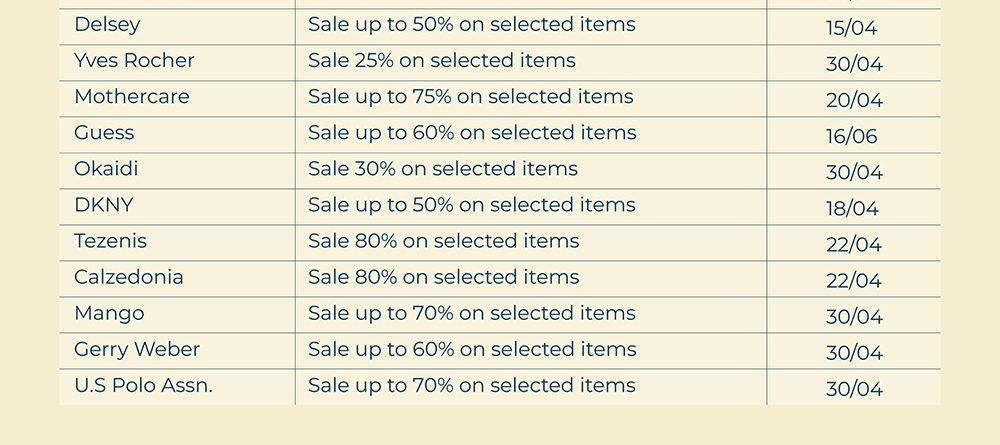Click the Mango brand name
This screenshot has width=1000, height=445.
coord(109,313)
